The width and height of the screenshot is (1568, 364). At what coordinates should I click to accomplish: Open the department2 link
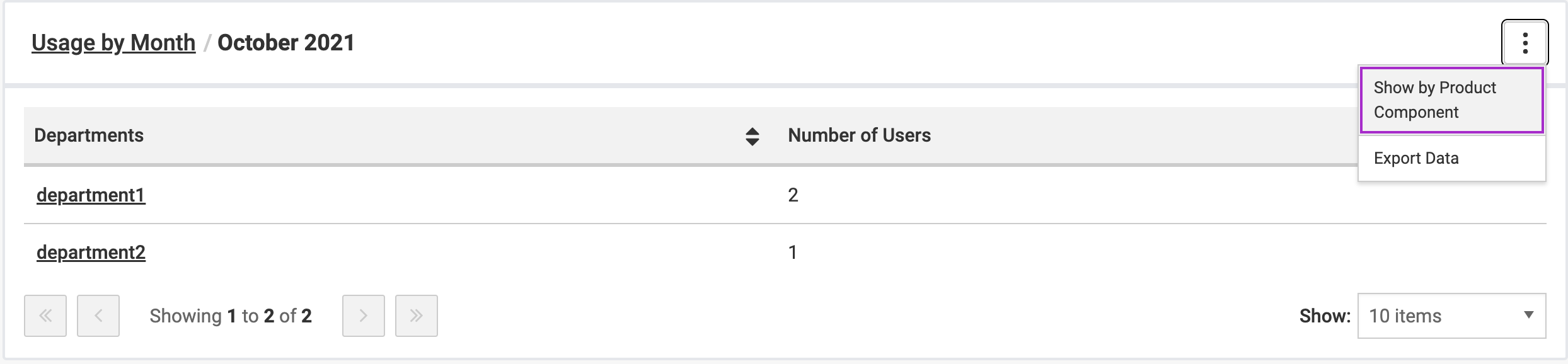pyautogui.click(x=91, y=253)
